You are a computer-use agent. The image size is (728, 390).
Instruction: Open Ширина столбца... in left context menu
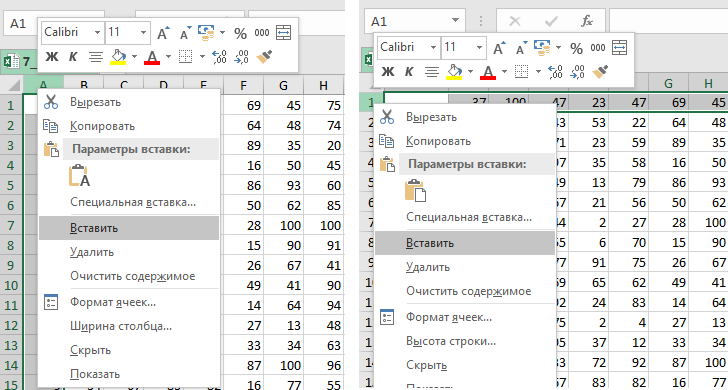click(129, 326)
